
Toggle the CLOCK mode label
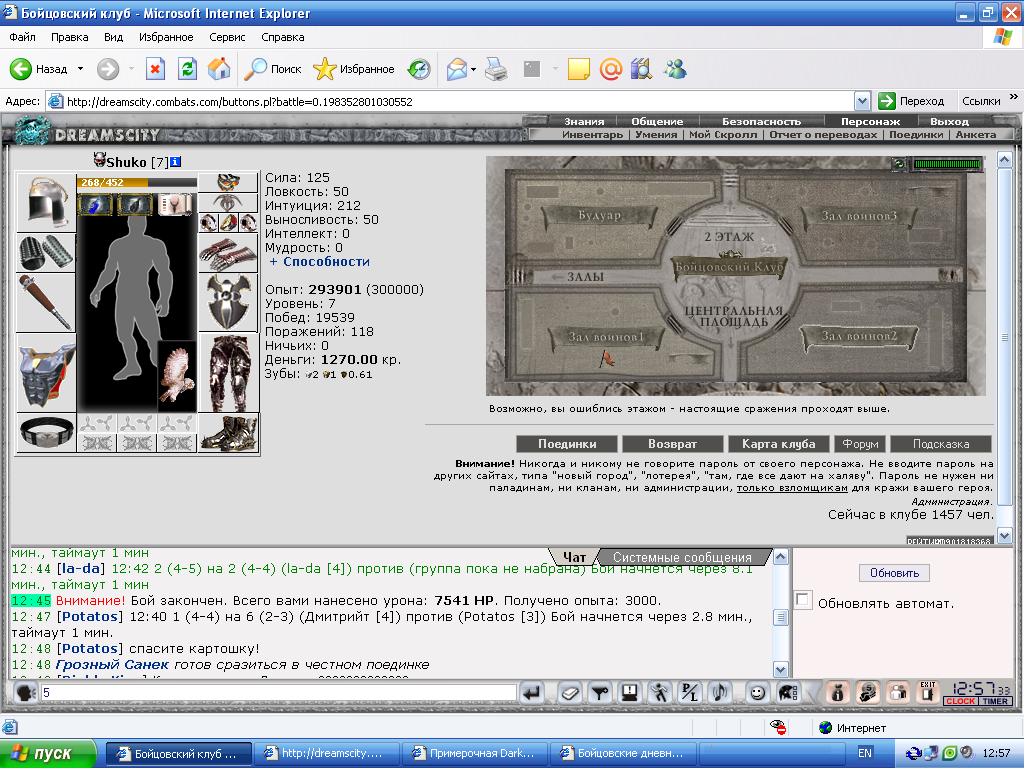point(959,701)
